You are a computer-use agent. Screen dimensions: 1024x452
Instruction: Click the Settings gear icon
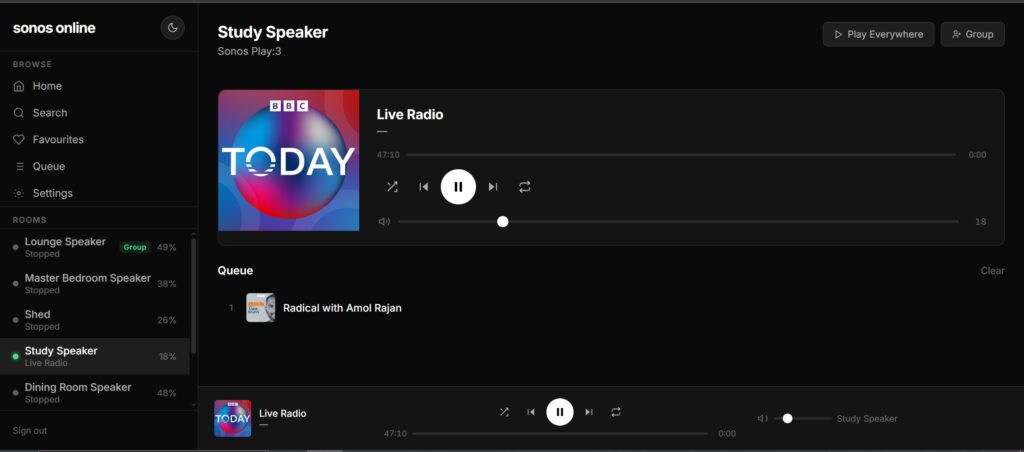(x=19, y=193)
